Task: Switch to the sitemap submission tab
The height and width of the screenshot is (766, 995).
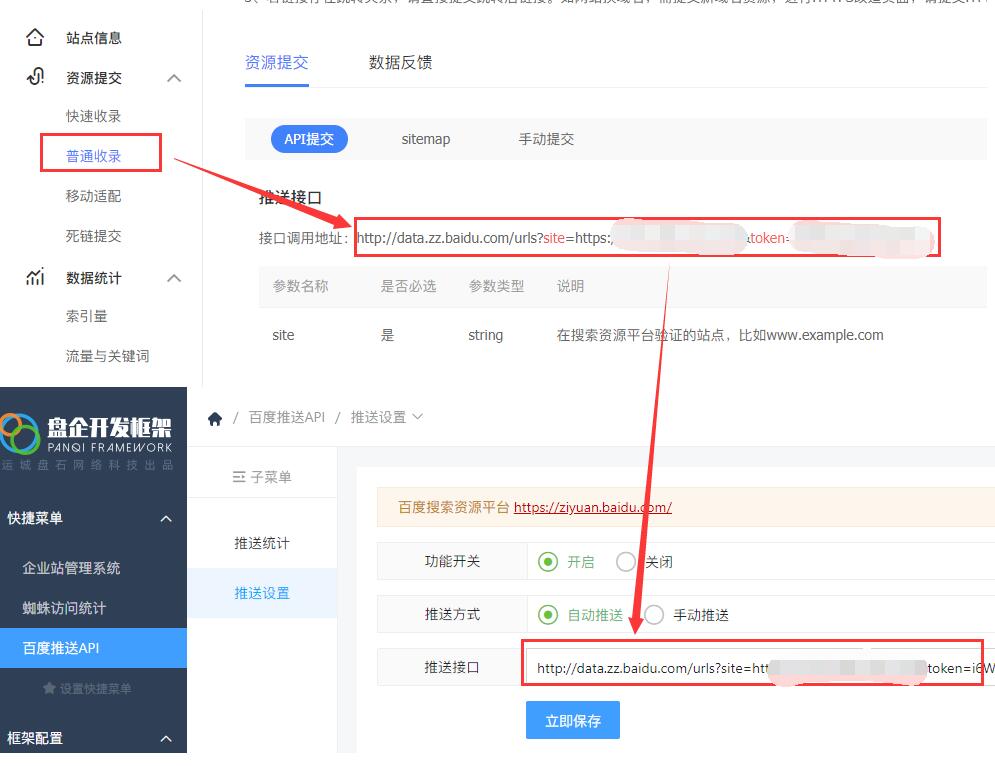Action: pyautogui.click(x=426, y=139)
